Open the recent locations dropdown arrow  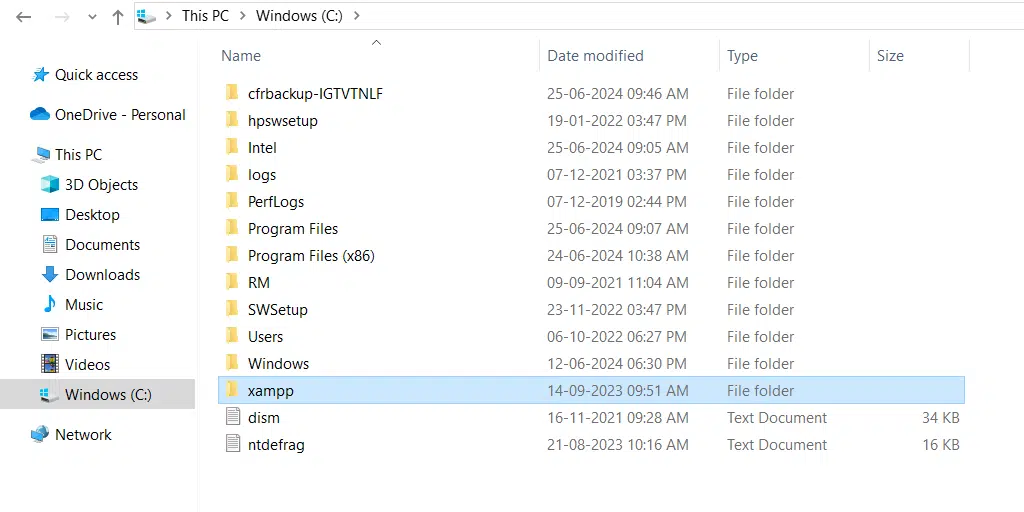tap(92, 18)
